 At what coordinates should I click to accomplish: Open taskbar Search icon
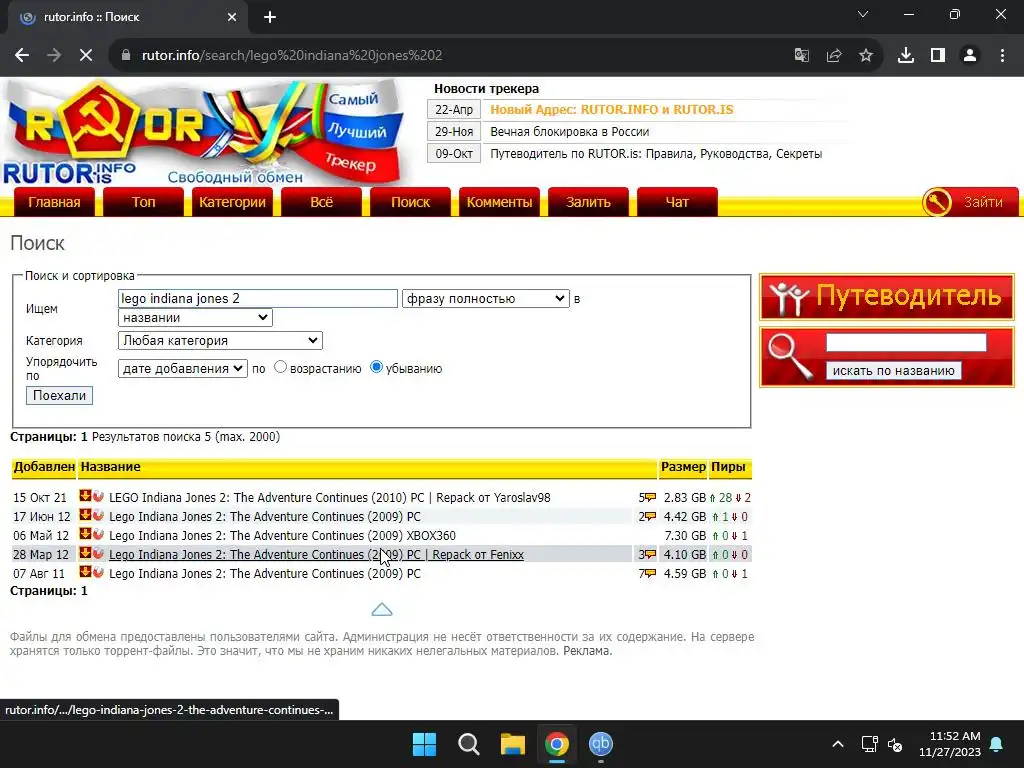click(468, 744)
